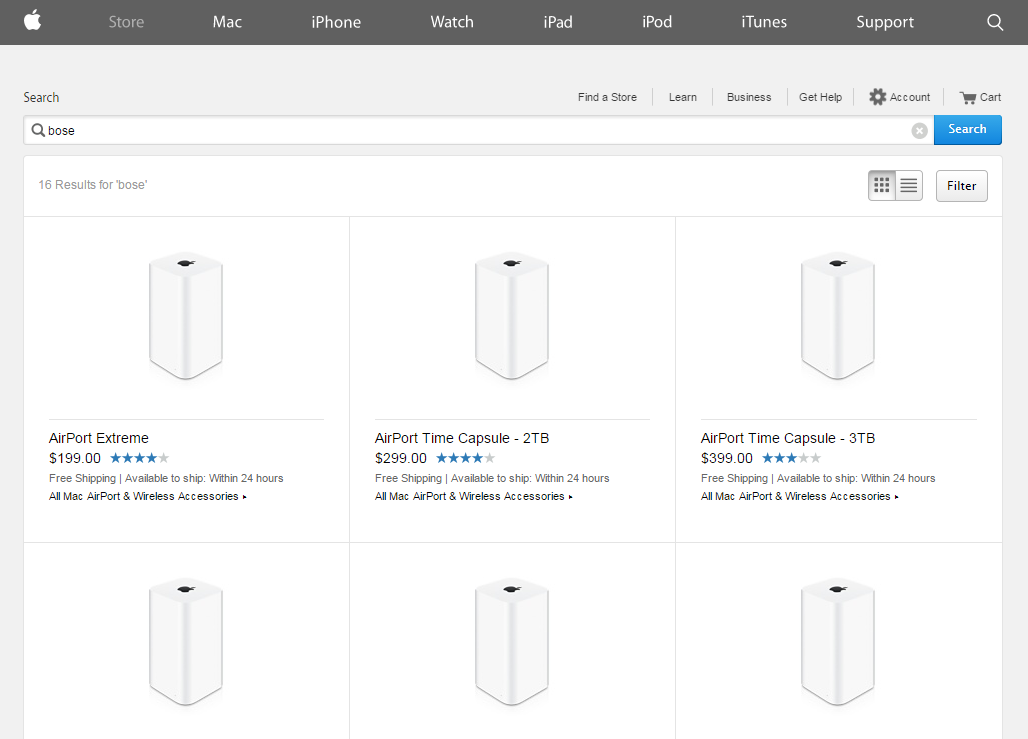
Task: Focus the search field containing 'bose'
Action: point(479,130)
